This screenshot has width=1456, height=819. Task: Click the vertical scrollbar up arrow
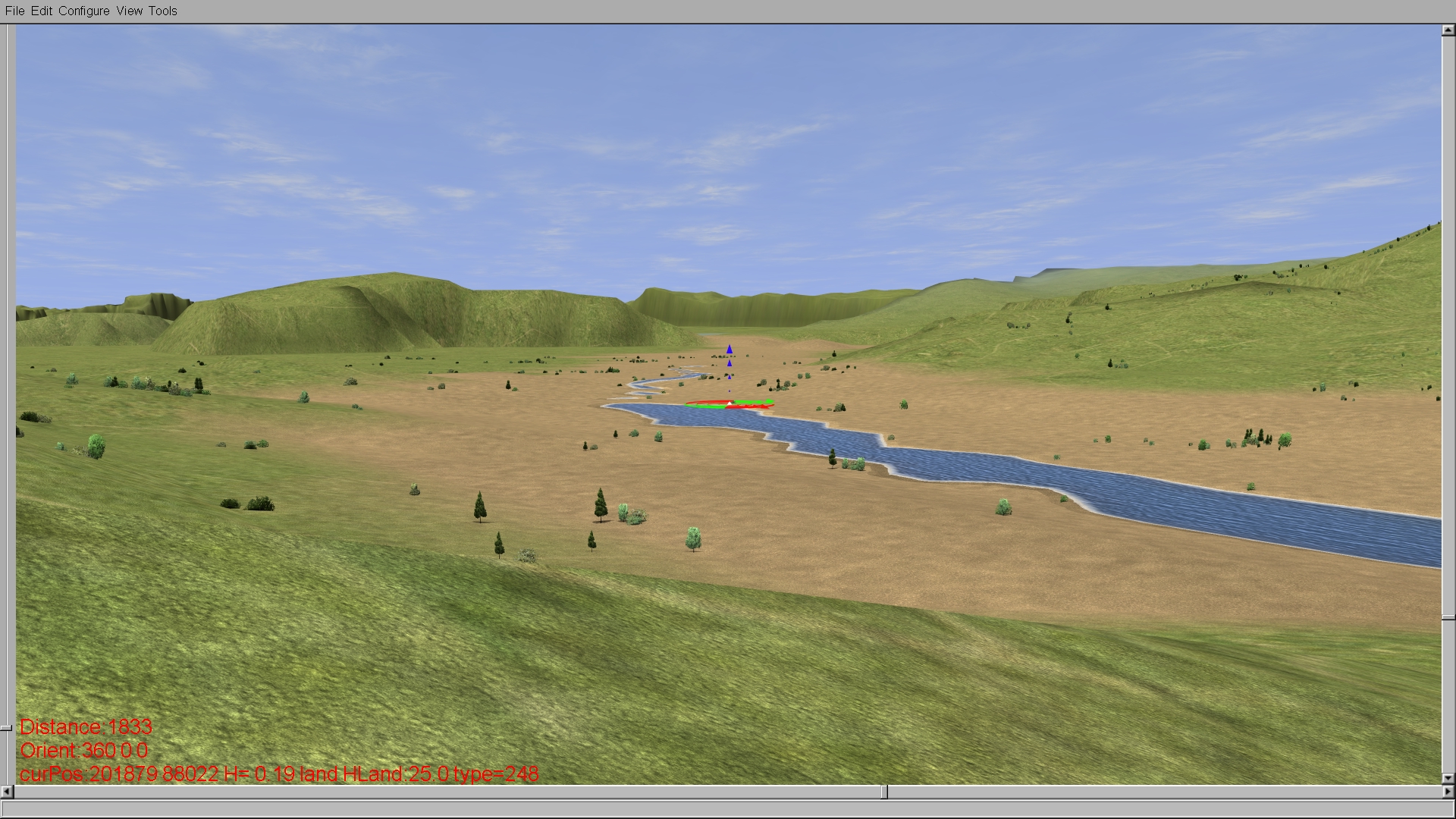1448,31
